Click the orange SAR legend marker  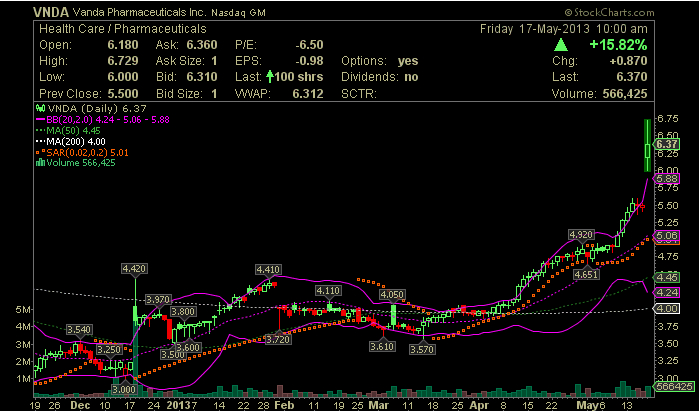pyautogui.click(x=42, y=152)
